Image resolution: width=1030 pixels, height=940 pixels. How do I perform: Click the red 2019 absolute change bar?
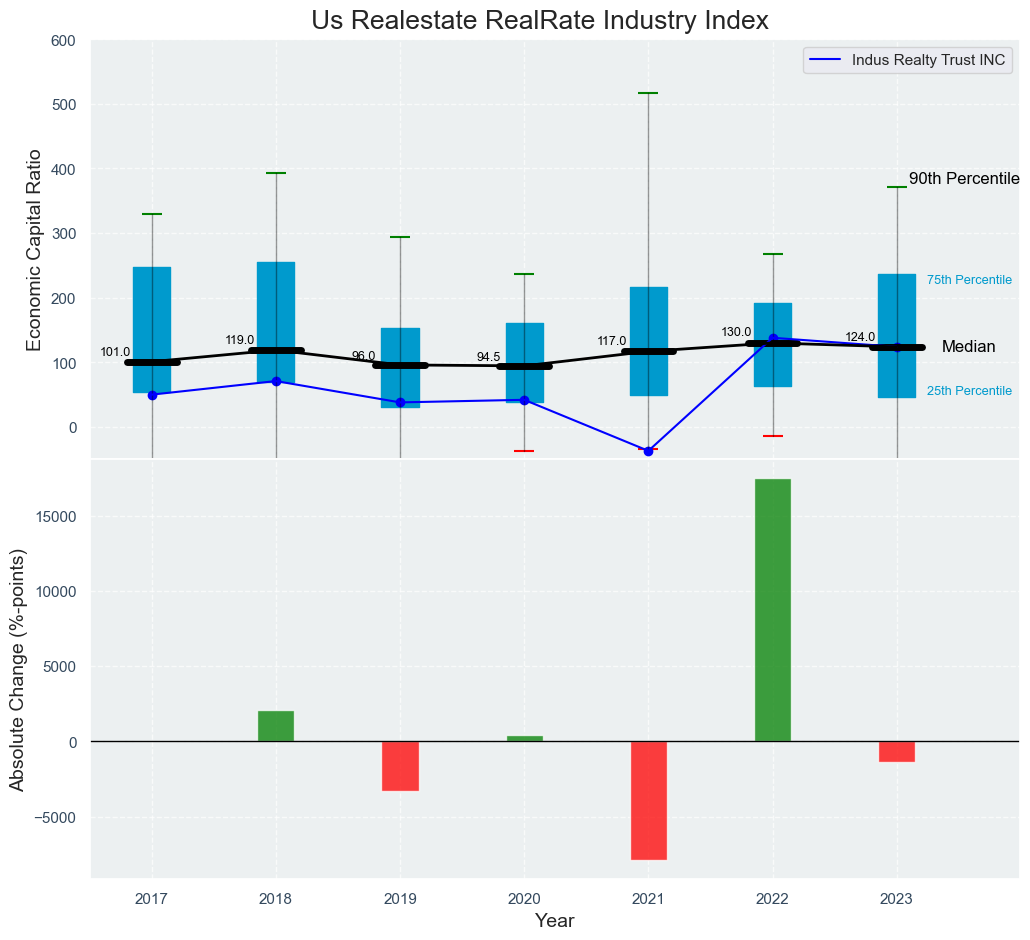(400, 766)
